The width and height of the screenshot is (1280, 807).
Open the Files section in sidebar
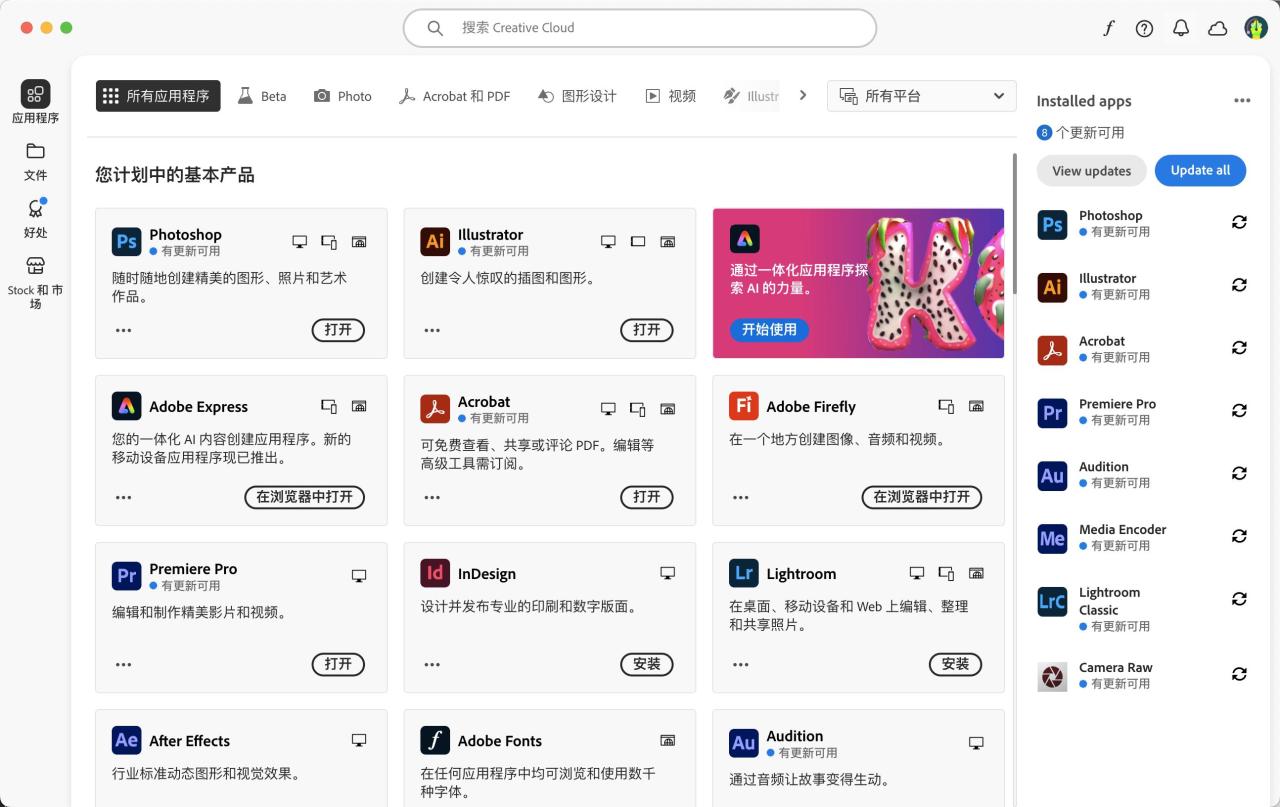pos(35,161)
